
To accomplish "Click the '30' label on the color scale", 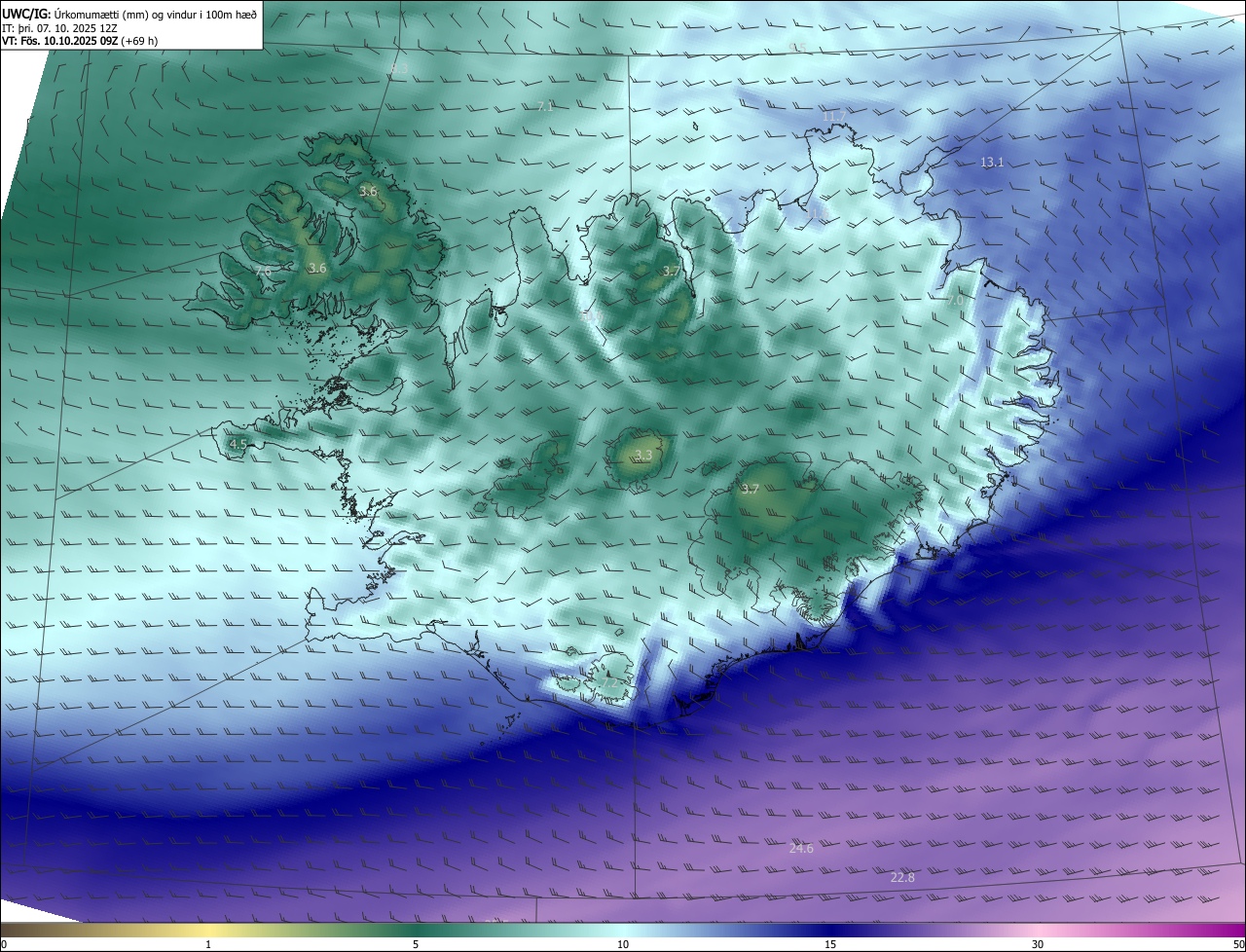I will [x=1038, y=944].
